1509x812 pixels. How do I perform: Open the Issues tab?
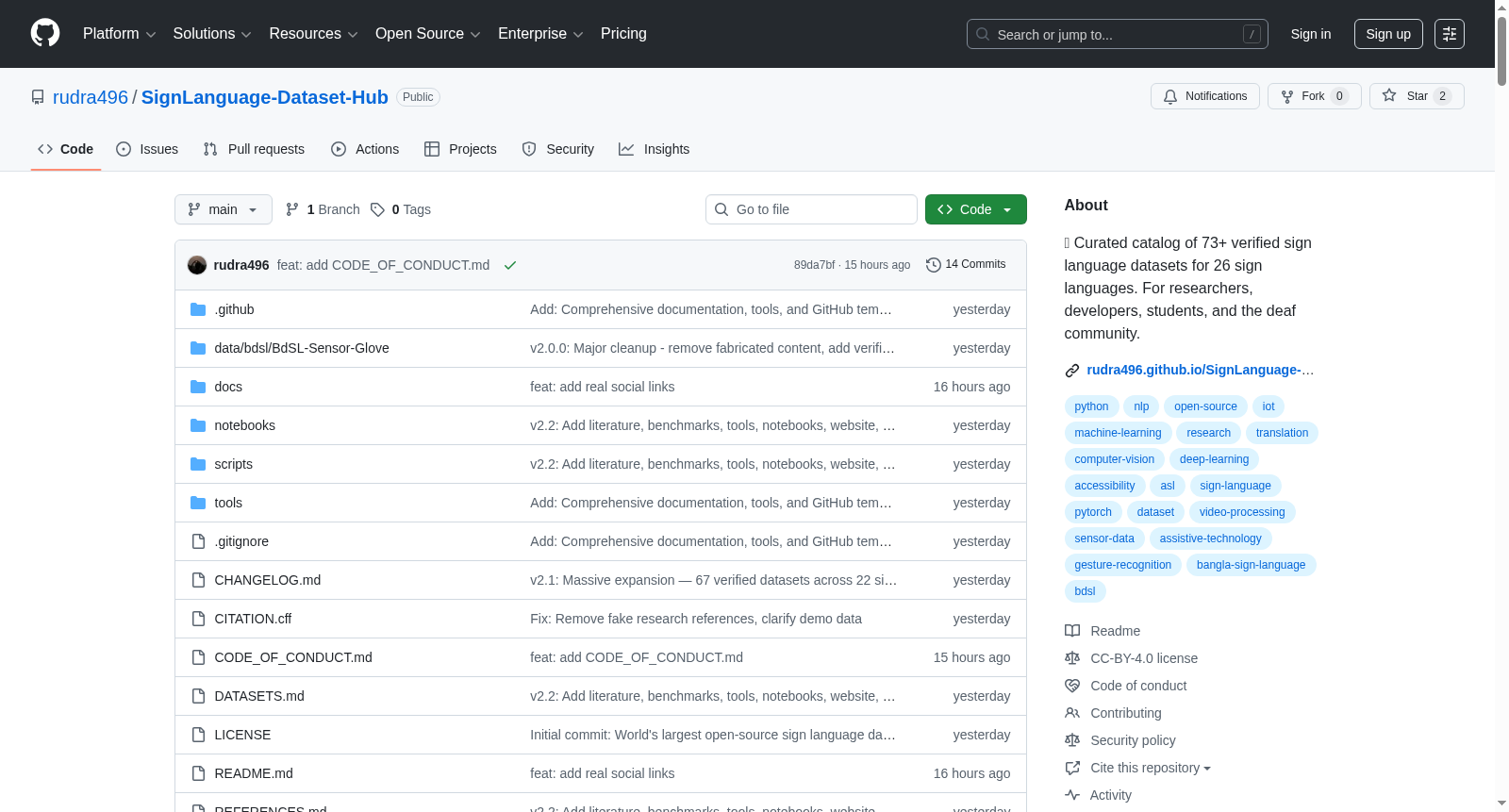pyautogui.click(x=147, y=149)
